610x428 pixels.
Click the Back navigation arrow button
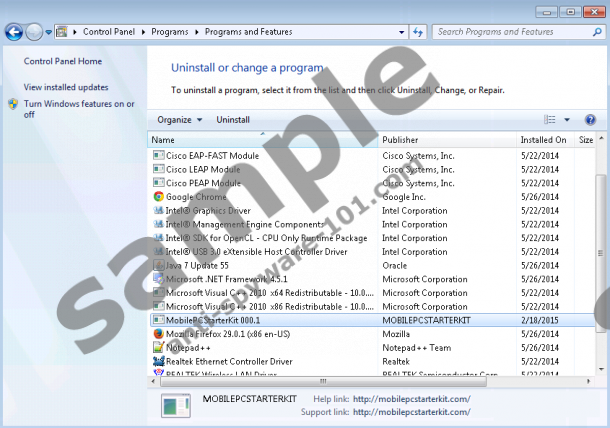click(14, 32)
